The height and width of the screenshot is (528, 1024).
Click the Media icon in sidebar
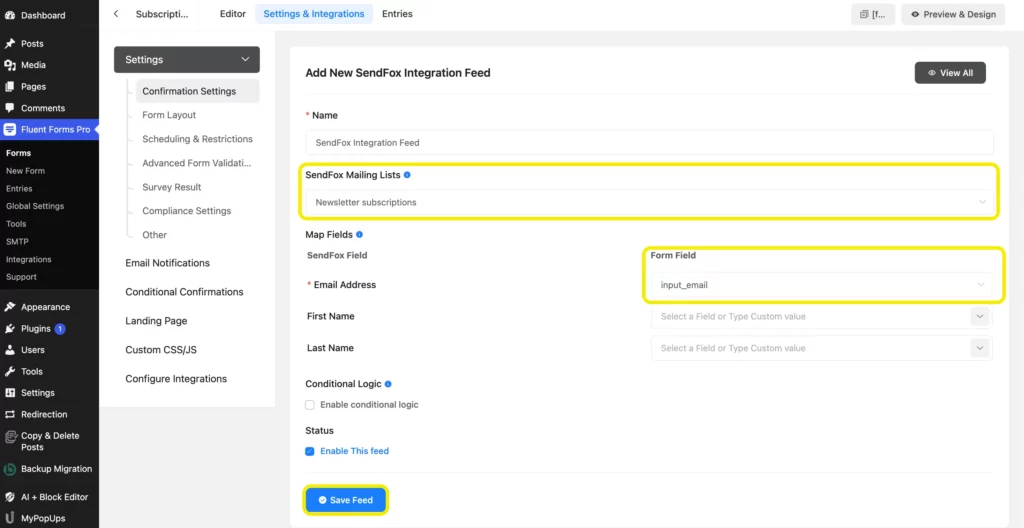click(x=10, y=65)
